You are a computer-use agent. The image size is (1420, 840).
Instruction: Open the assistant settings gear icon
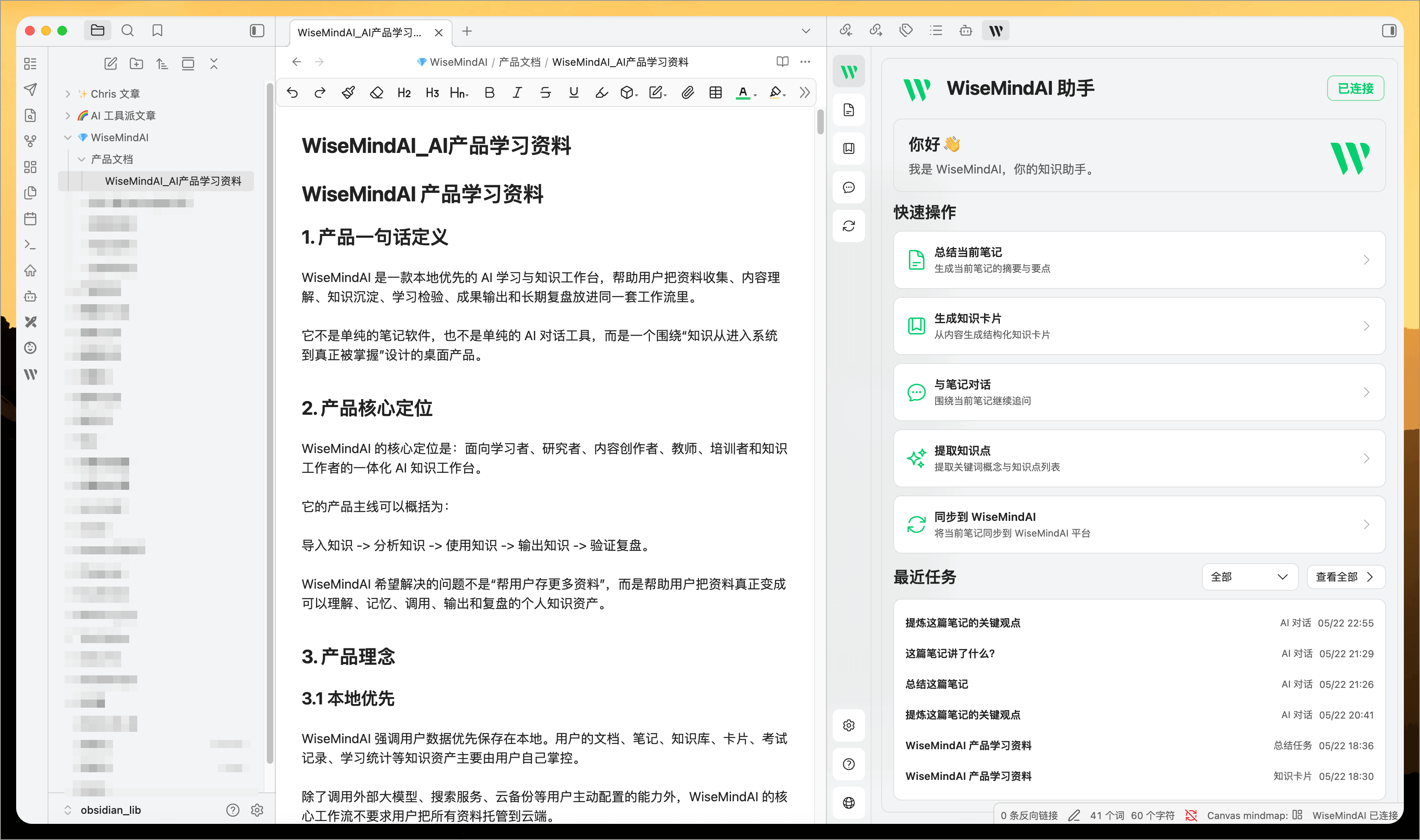[849, 725]
